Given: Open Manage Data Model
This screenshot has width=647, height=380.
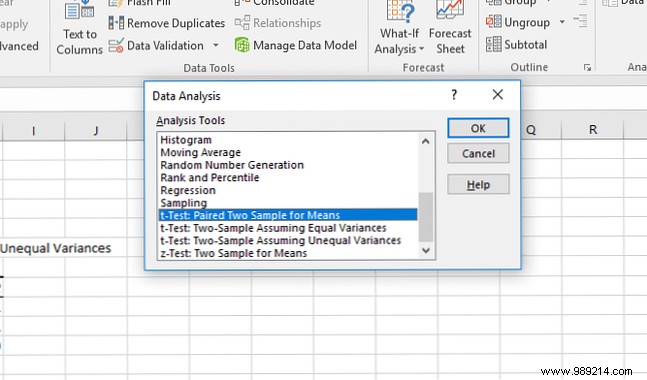Looking at the screenshot, I should click(x=295, y=45).
